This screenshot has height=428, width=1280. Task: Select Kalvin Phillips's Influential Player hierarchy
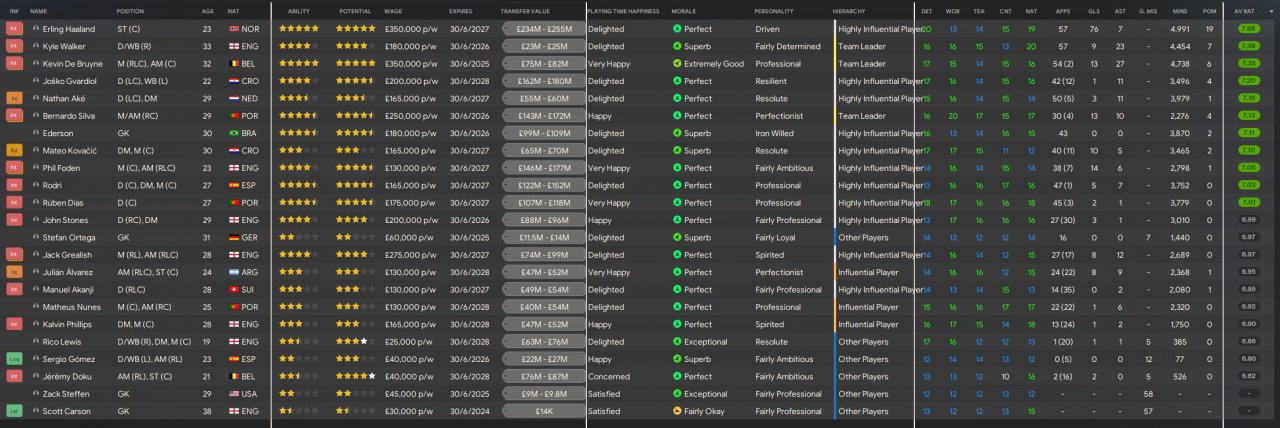[868, 324]
